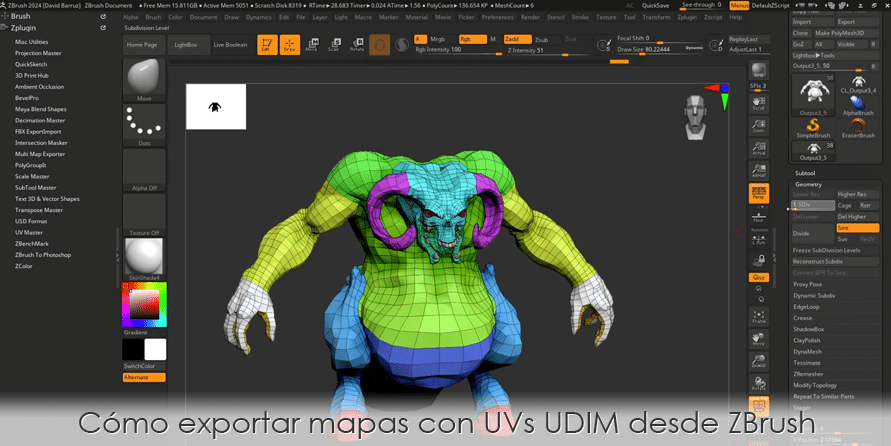This screenshot has width=891, height=446.
Task: Click the Scroll document icon
Action: click(759, 103)
